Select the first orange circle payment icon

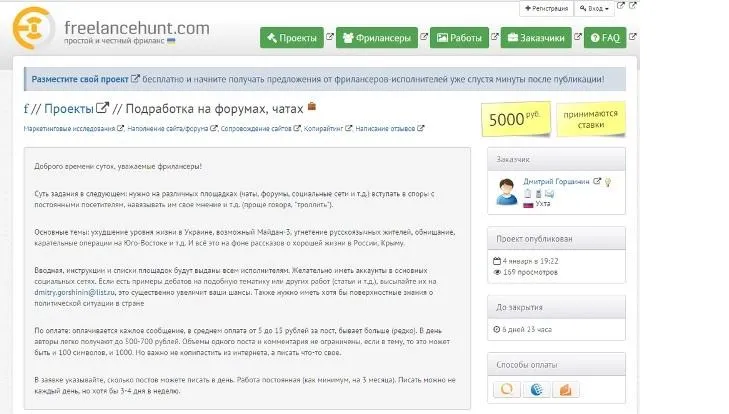(x=509, y=389)
